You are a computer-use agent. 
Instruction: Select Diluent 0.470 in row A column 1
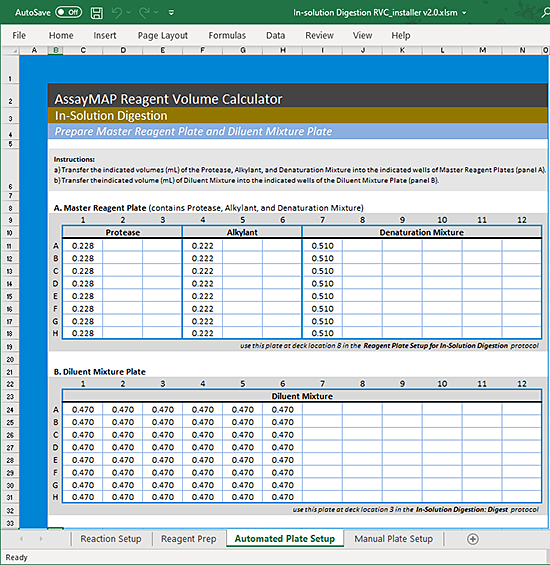tap(83, 410)
